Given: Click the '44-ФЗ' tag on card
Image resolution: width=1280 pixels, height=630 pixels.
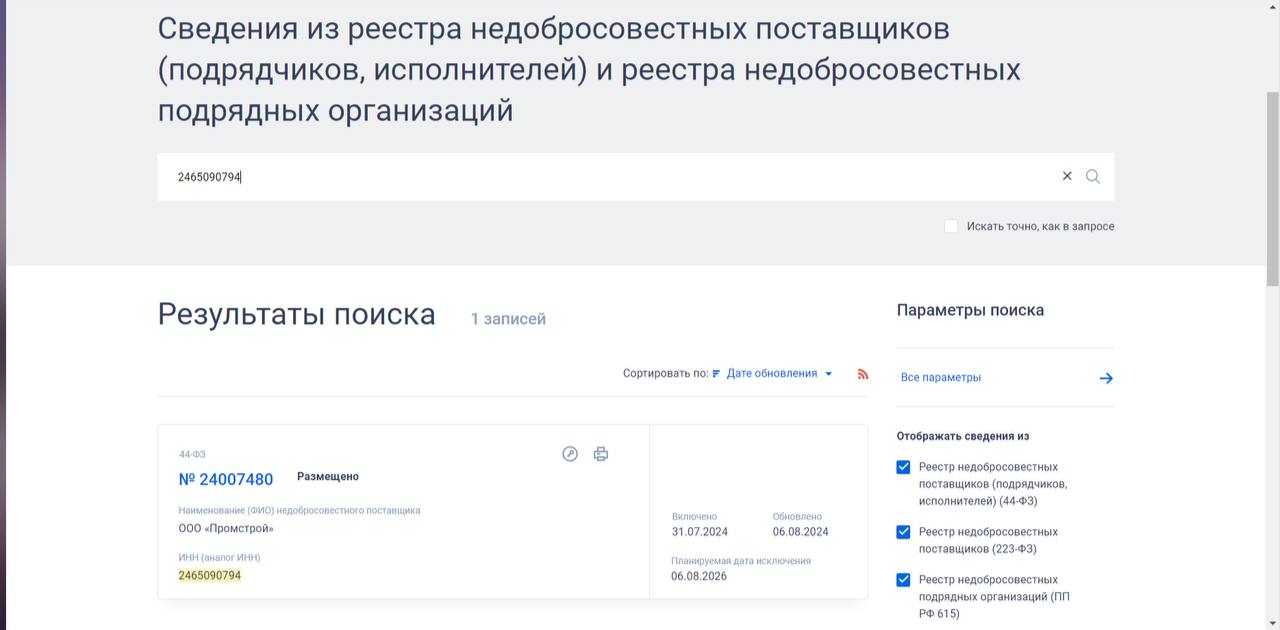Looking at the screenshot, I should click(192, 455).
